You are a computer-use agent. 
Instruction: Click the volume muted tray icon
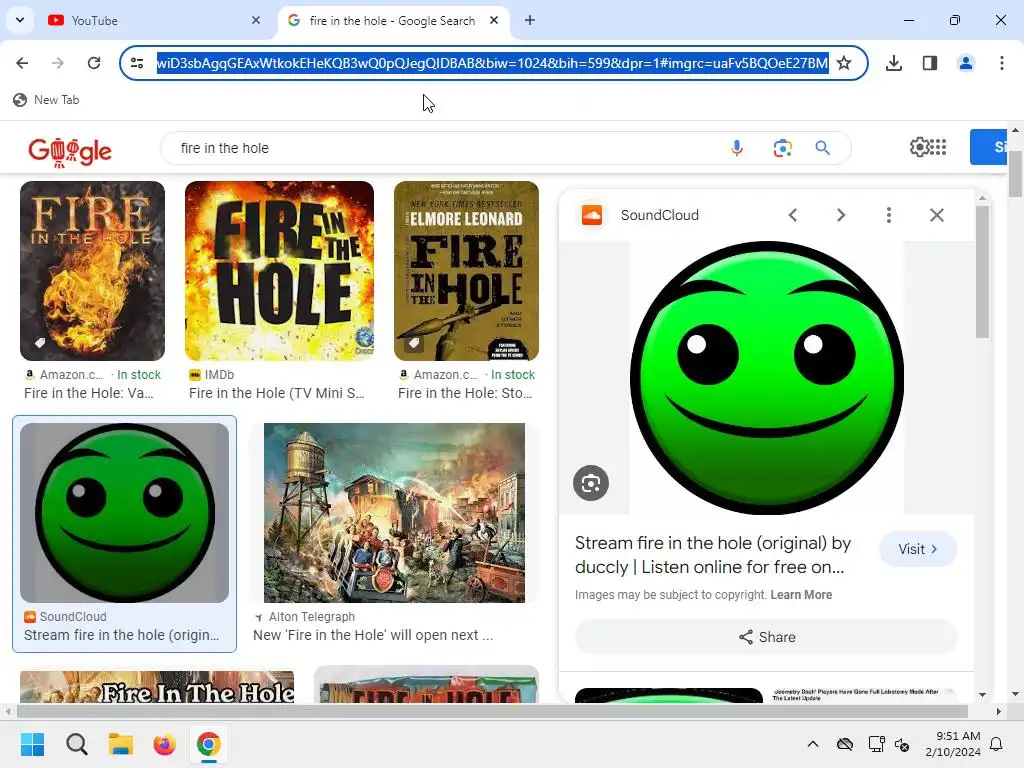click(903, 744)
